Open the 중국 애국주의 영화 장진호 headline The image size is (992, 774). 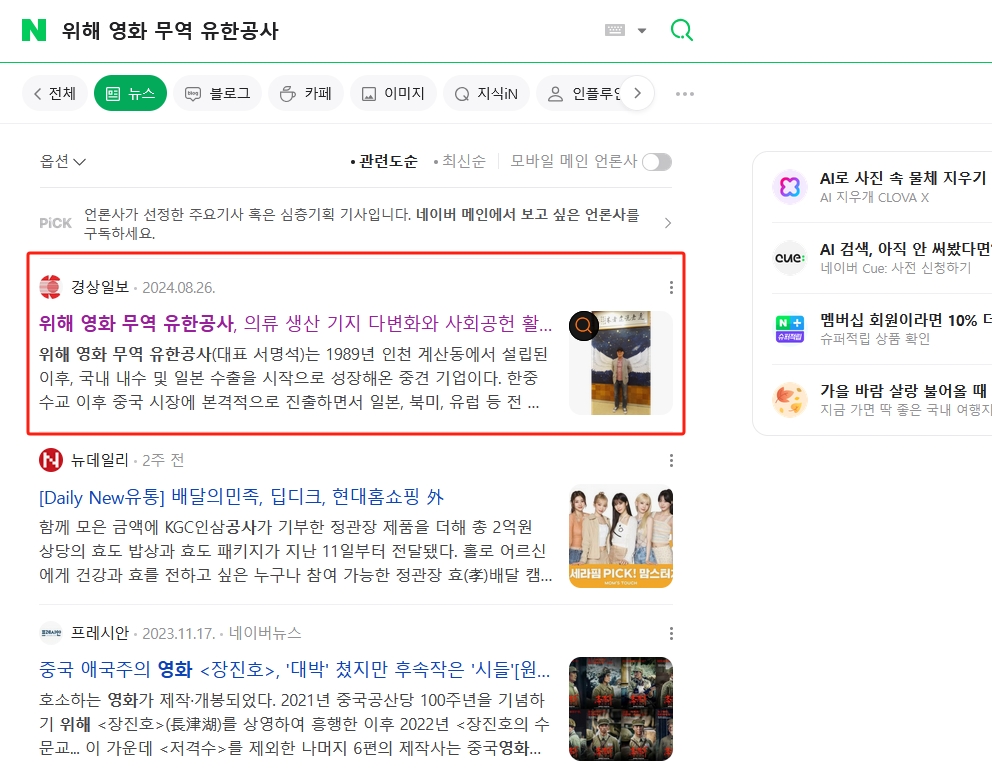(x=295, y=670)
